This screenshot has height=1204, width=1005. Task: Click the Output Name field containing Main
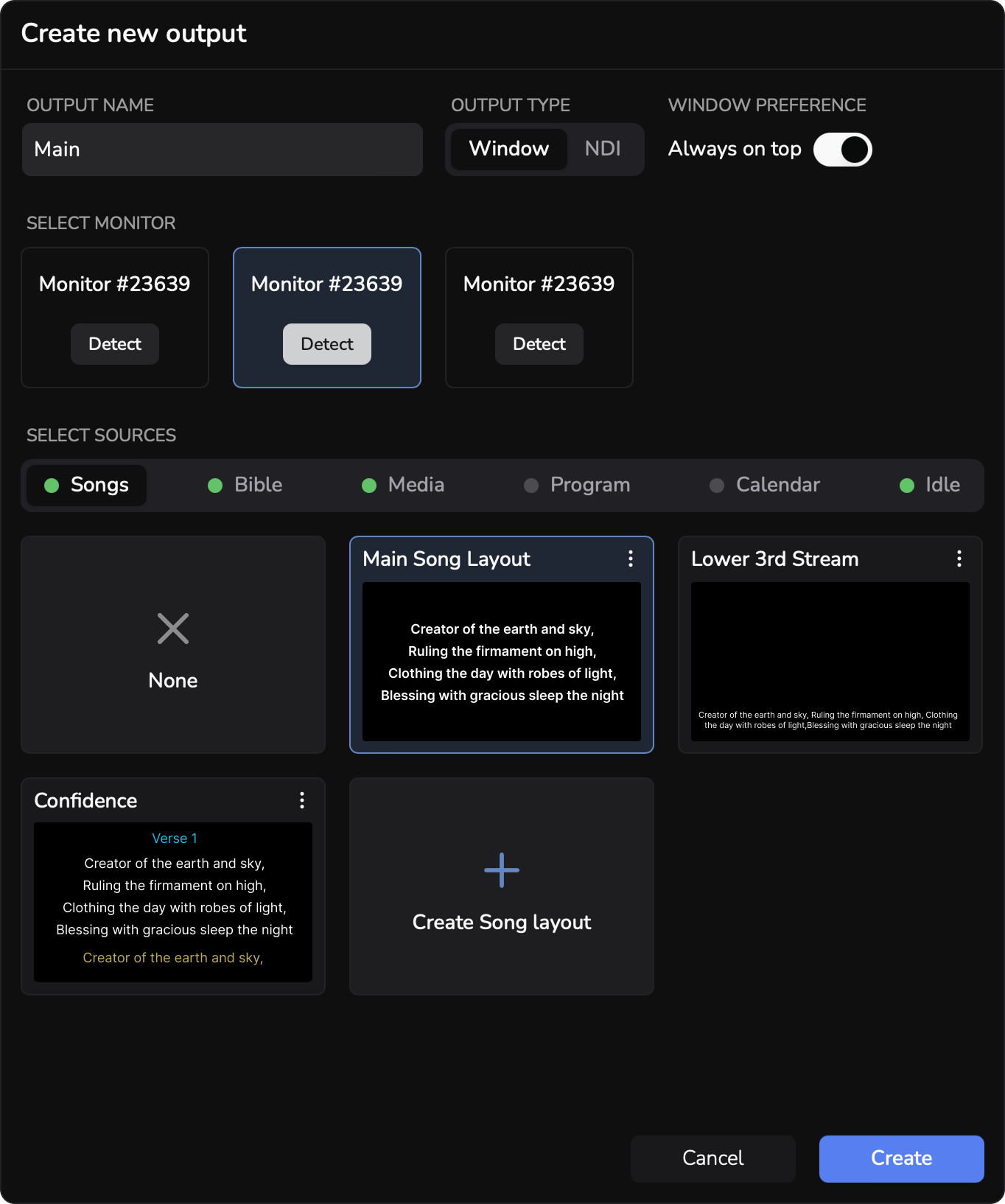pyautogui.click(x=223, y=150)
